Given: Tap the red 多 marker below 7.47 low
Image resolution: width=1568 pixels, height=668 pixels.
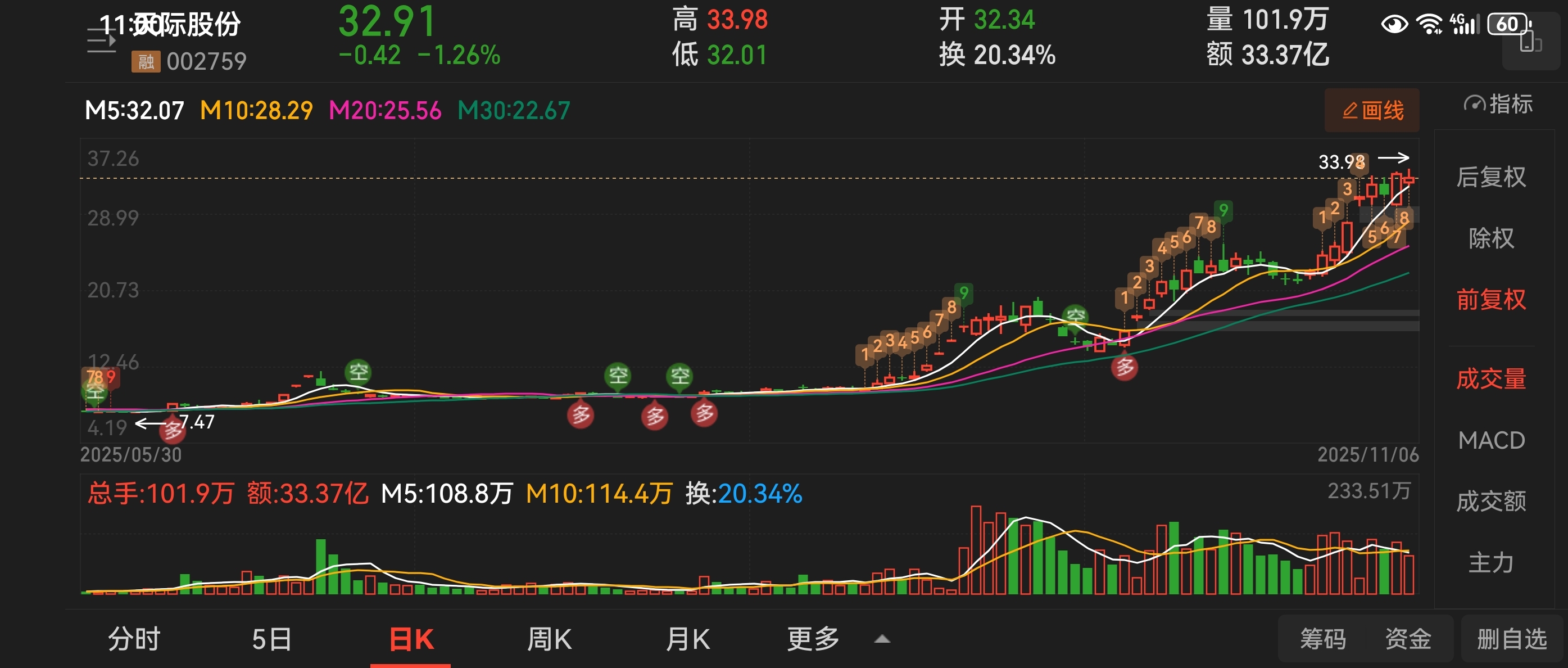Looking at the screenshot, I should point(173,431).
